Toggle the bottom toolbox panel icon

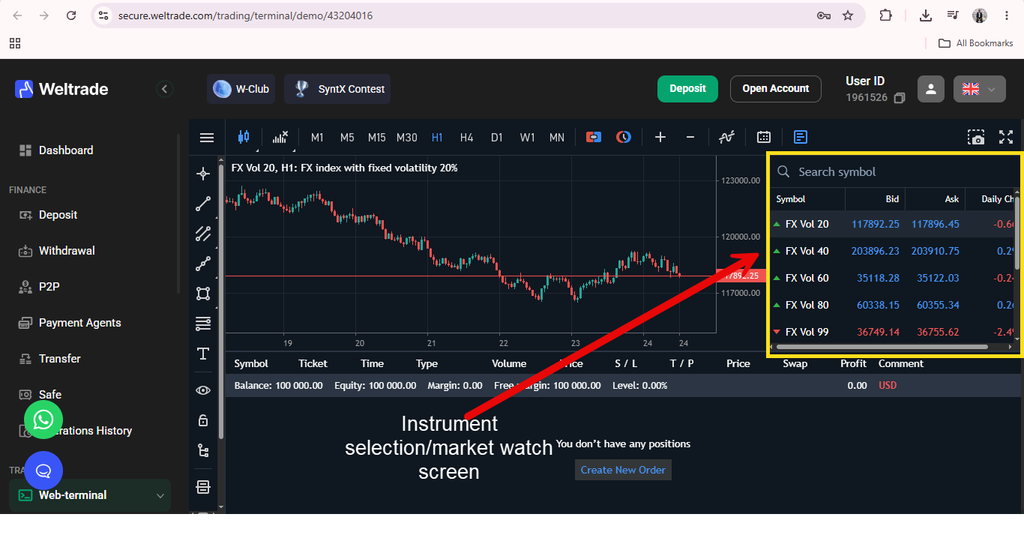[x=203, y=487]
